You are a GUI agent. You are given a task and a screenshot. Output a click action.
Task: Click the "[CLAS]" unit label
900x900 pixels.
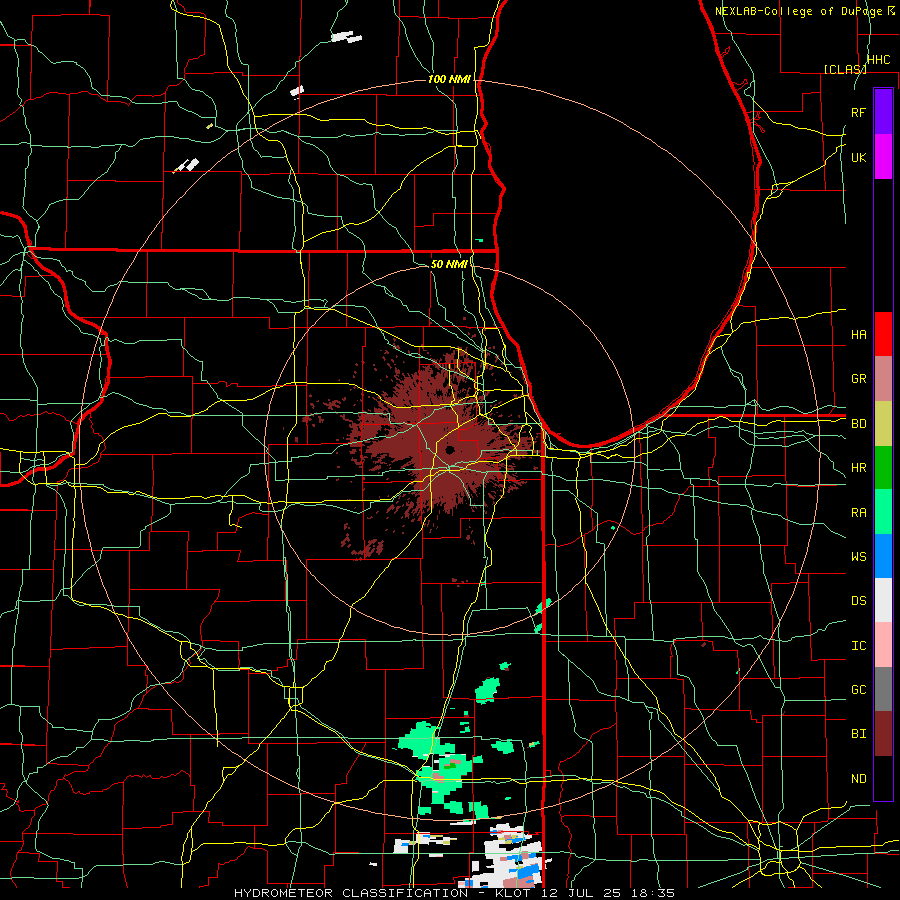845,69
